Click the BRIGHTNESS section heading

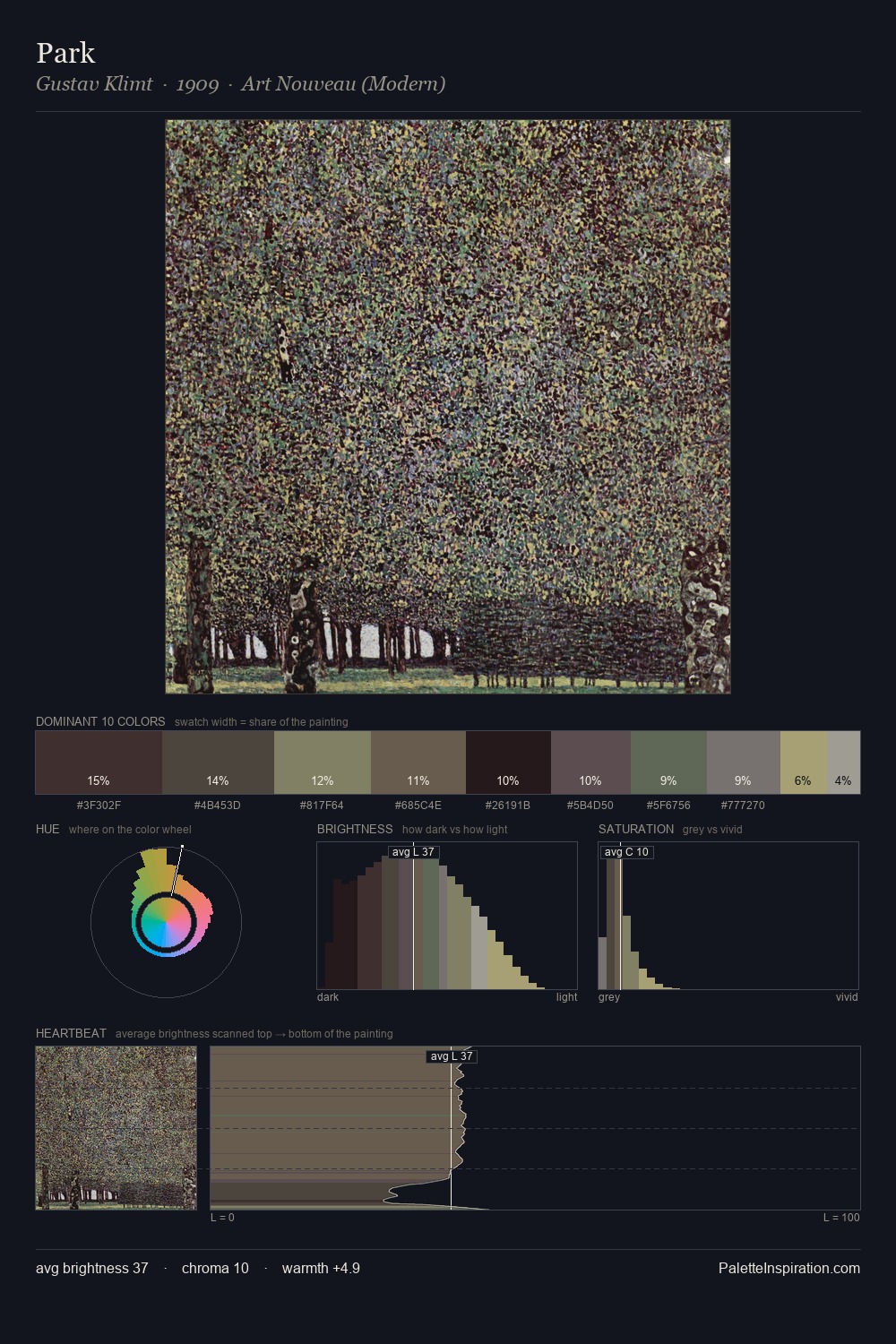coord(355,829)
